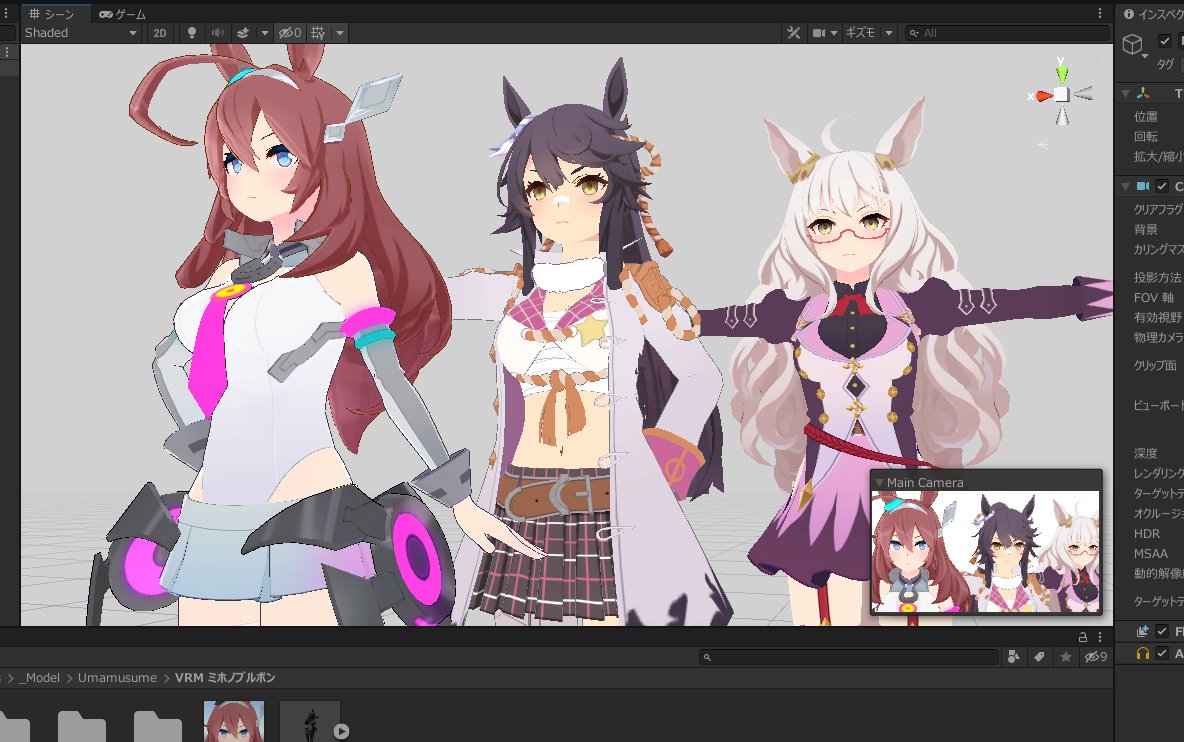Toggle ギズモ (Gizmos) button

pyautogui.click(x=861, y=32)
